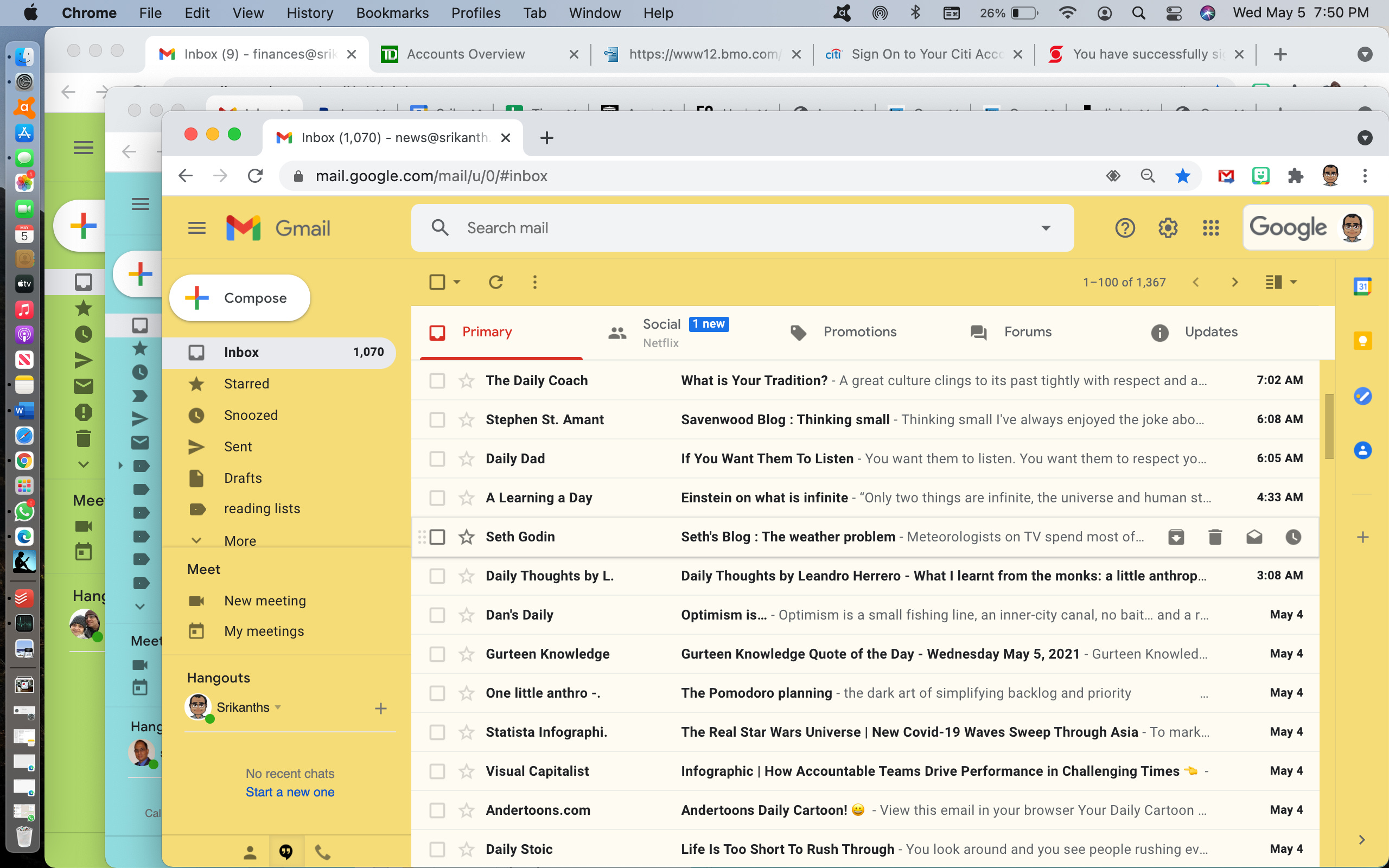Open search options dropdown arrow

(x=1046, y=228)
